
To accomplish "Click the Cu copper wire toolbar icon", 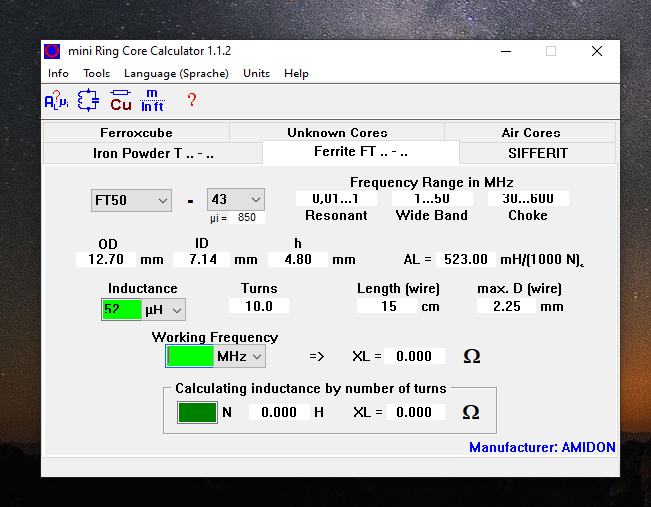I will (x=121, y=100).
